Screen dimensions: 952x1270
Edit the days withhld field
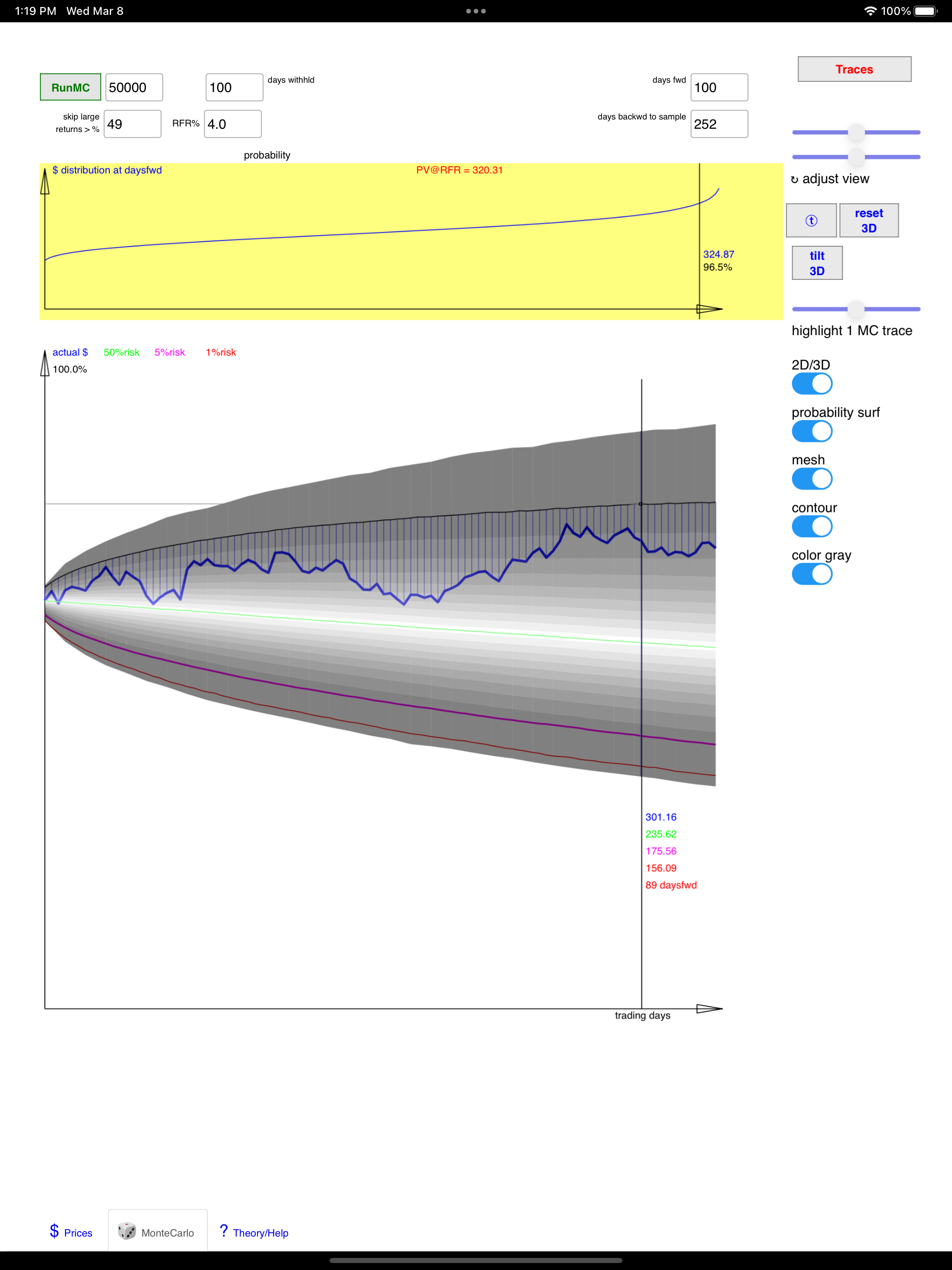click(x=234, y=87)
